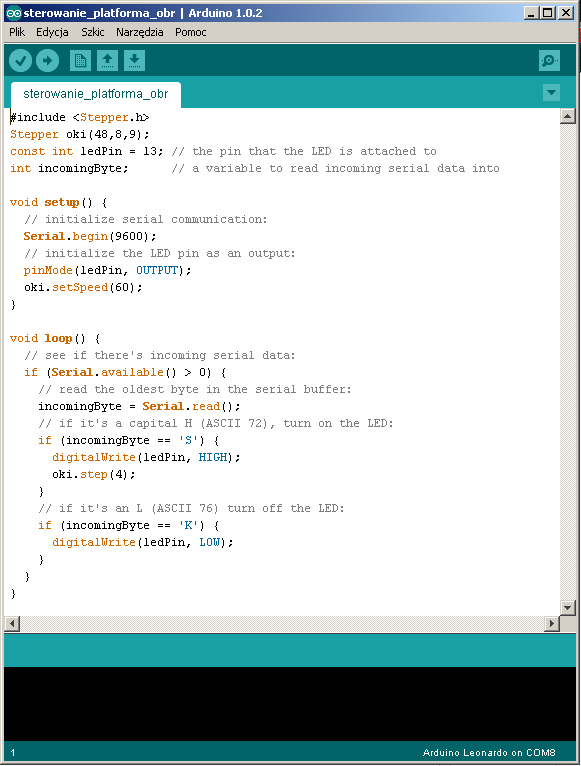
Task: Click the 'int incomingByte;' declaration
Action: [69, 169]
